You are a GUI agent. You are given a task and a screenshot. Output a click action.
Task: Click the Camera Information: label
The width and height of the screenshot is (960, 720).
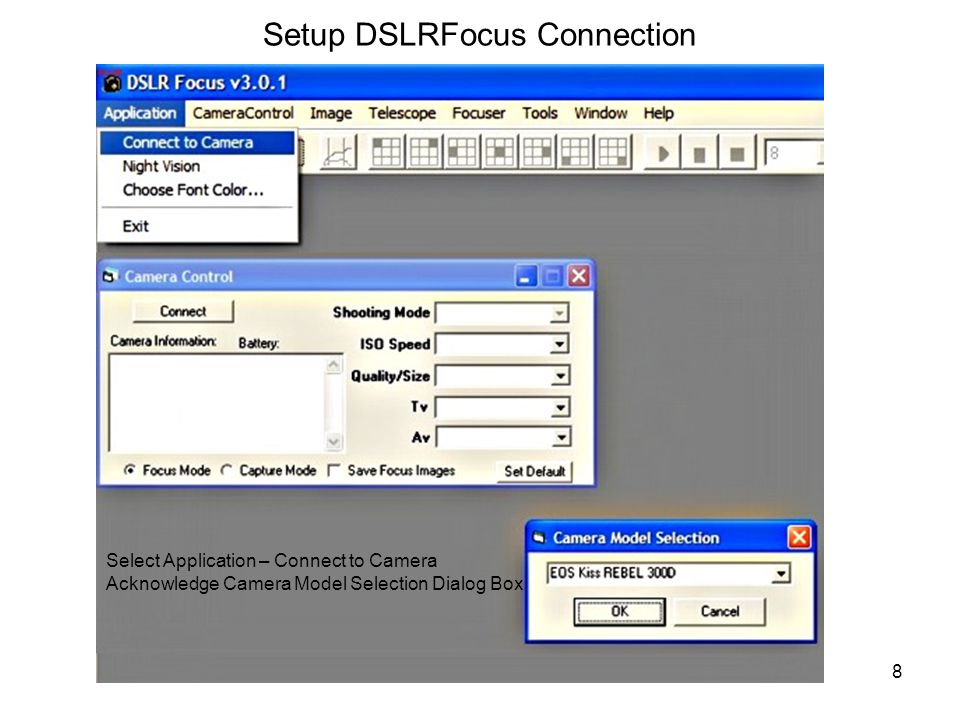click(163, 341)
